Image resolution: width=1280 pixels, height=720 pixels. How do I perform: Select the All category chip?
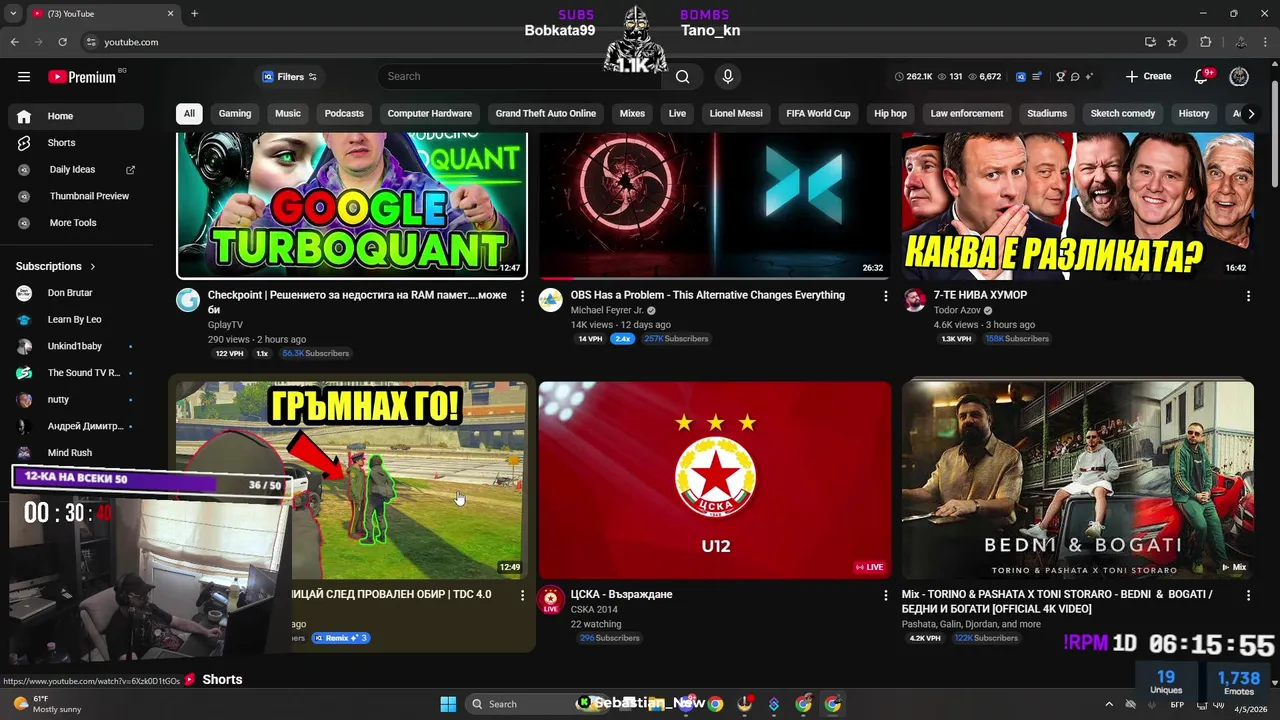tap(189, 114)
